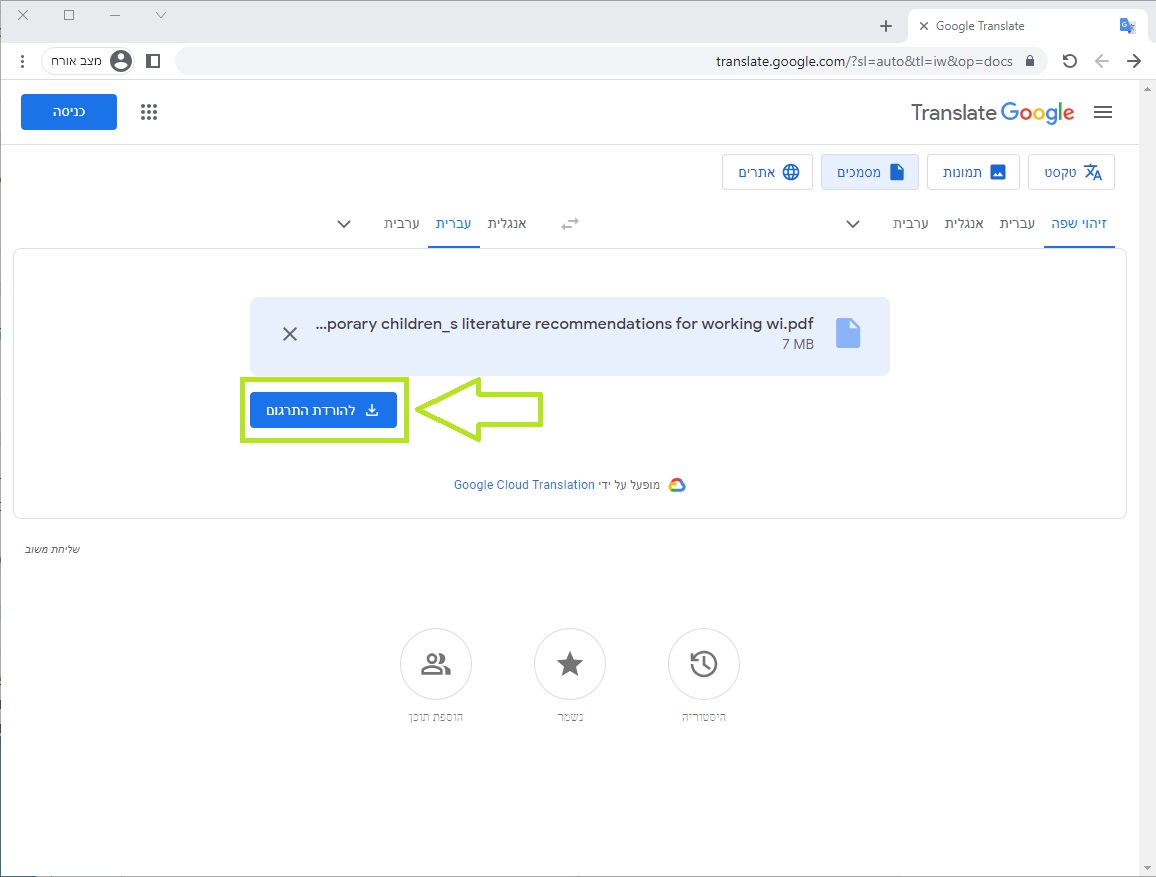Open the Google apps grid icon
Screen dimensions: 1156x877
pyautogui.click(x=149, y=112)
